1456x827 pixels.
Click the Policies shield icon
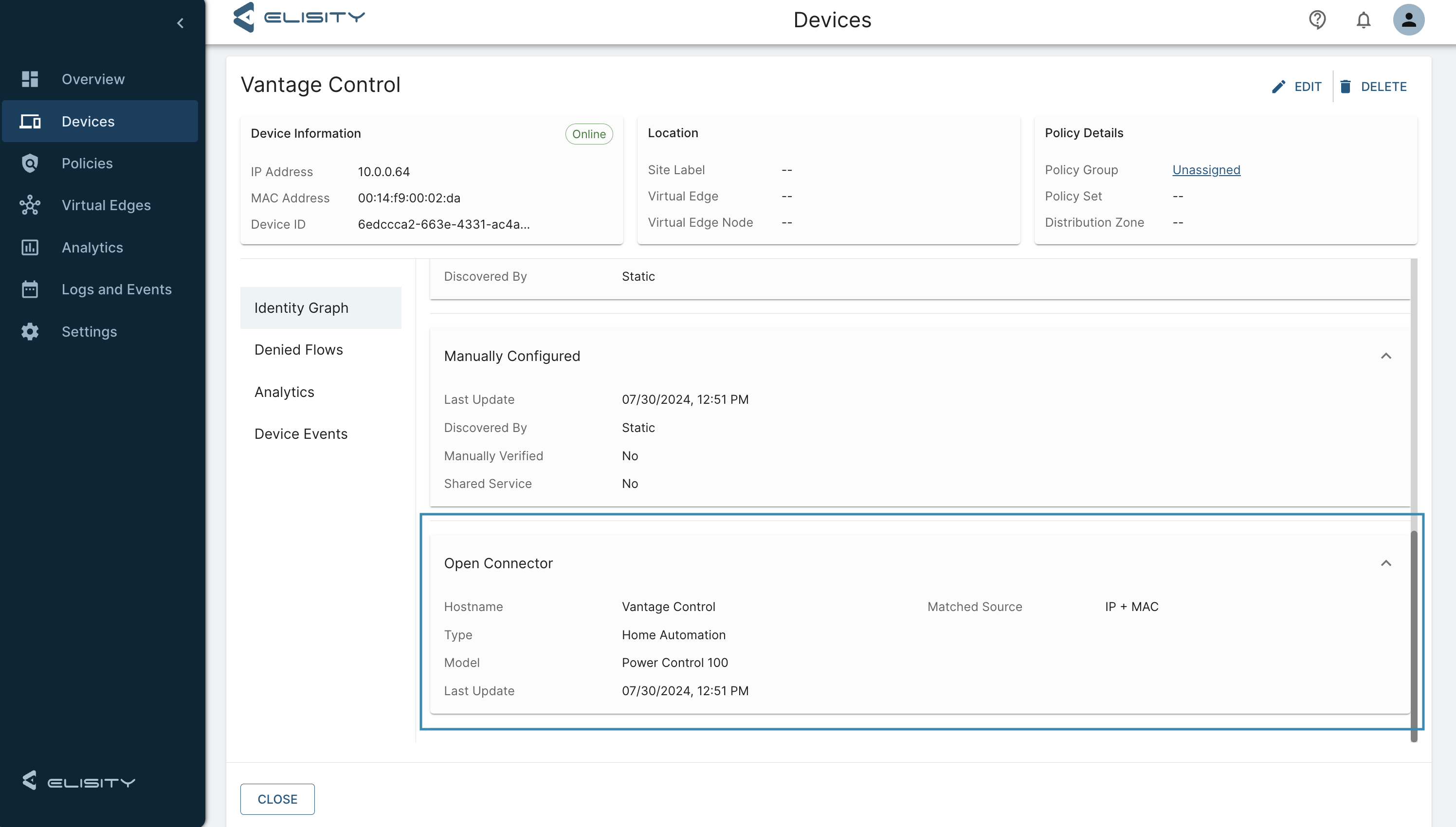pos(30,163)
